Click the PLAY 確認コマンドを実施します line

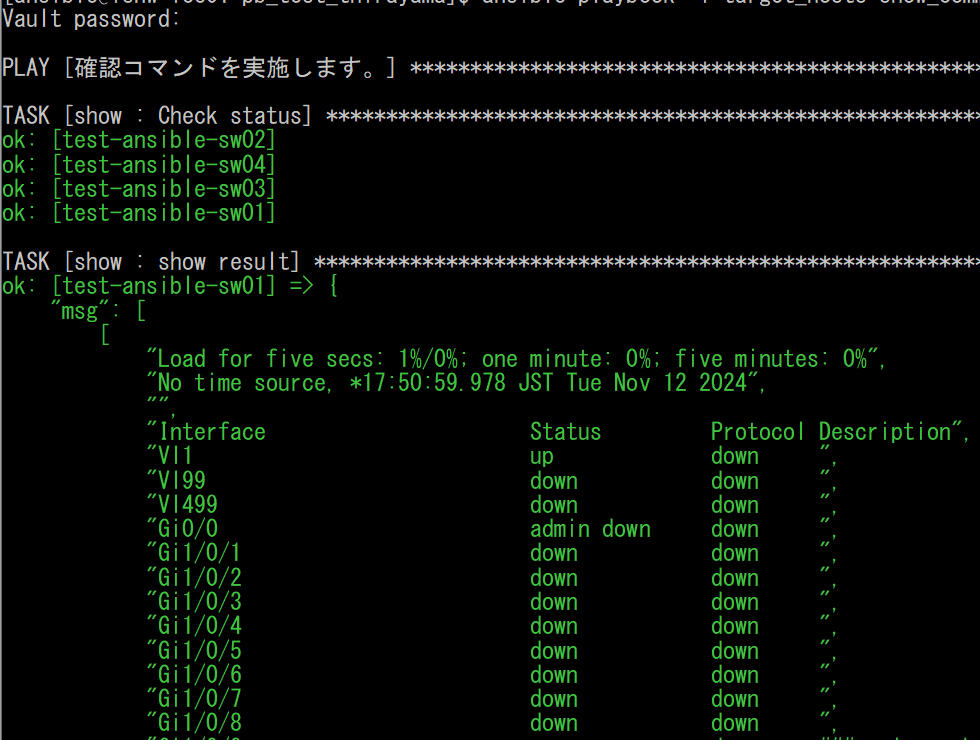[199, 68]
